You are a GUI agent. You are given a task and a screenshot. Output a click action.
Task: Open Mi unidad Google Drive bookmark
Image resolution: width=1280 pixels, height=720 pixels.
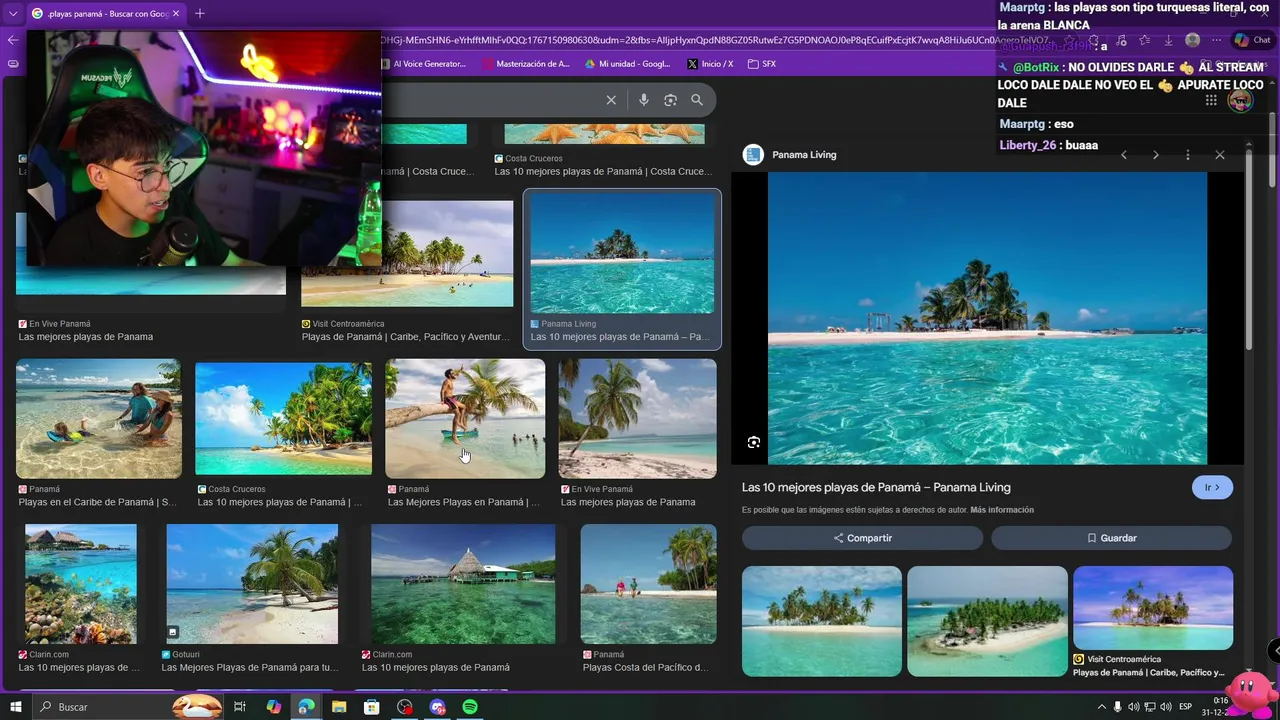coord(628,64)
